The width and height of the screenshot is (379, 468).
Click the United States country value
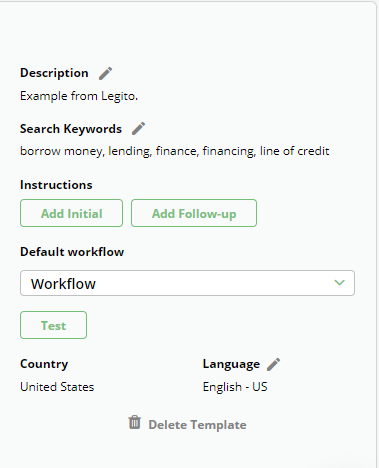(x=57, y=387)
